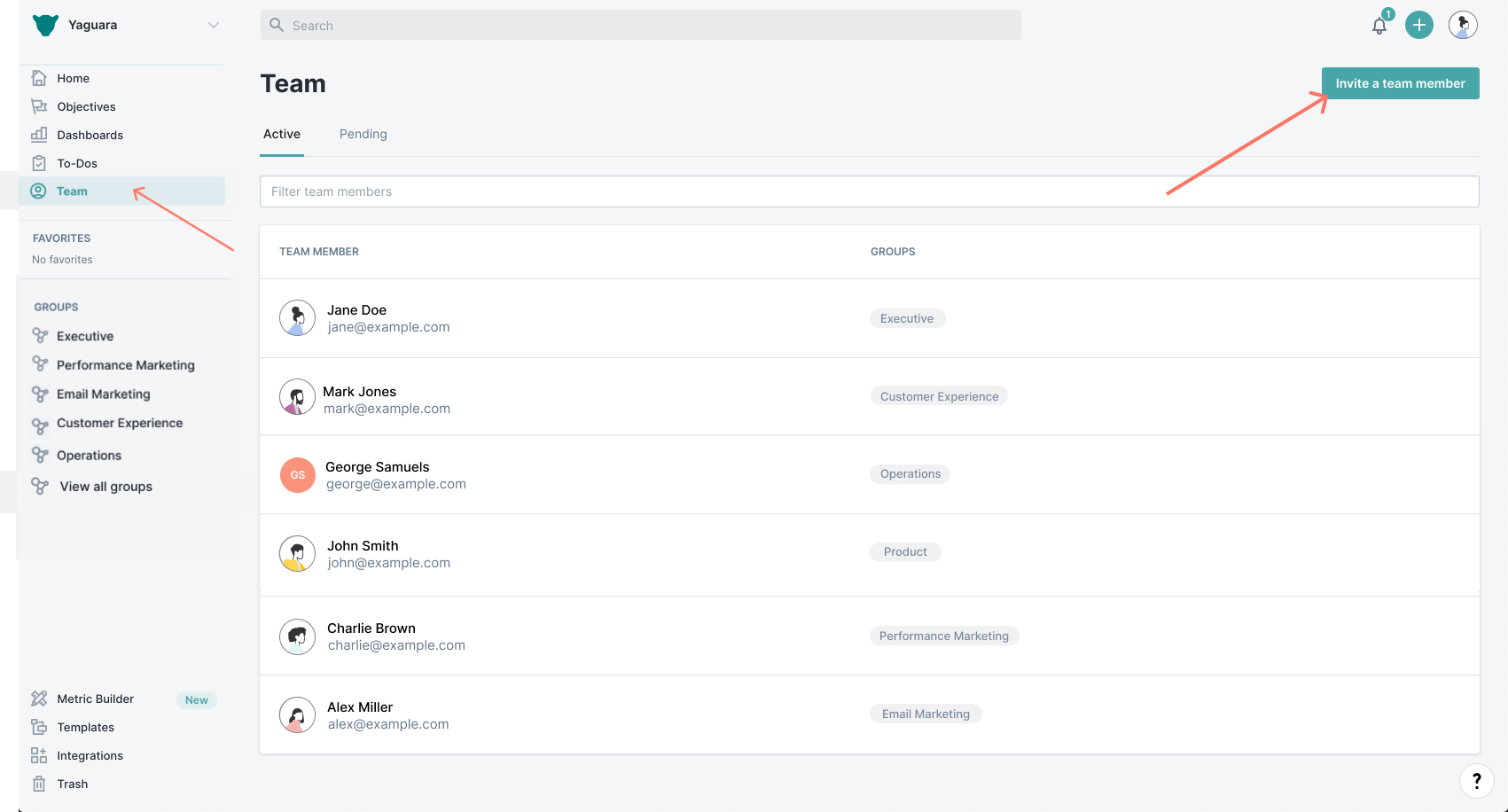1508x812 pixels.
Task: Focus the top Search bar
Action: (640, 26)
